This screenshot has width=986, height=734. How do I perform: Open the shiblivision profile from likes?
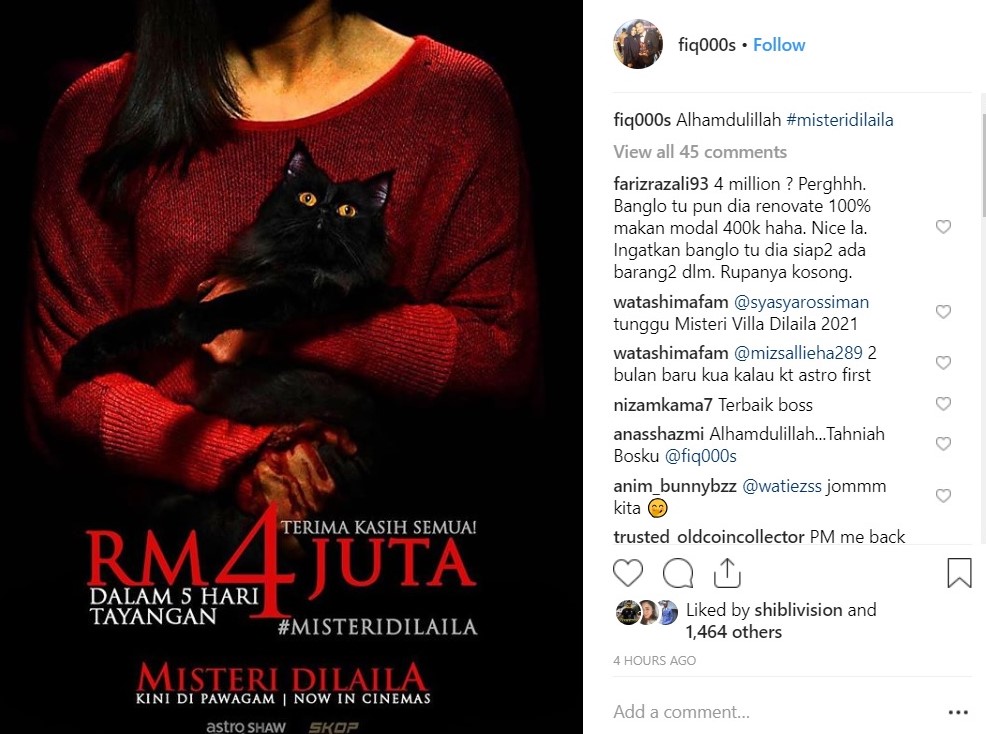point(798,609)
